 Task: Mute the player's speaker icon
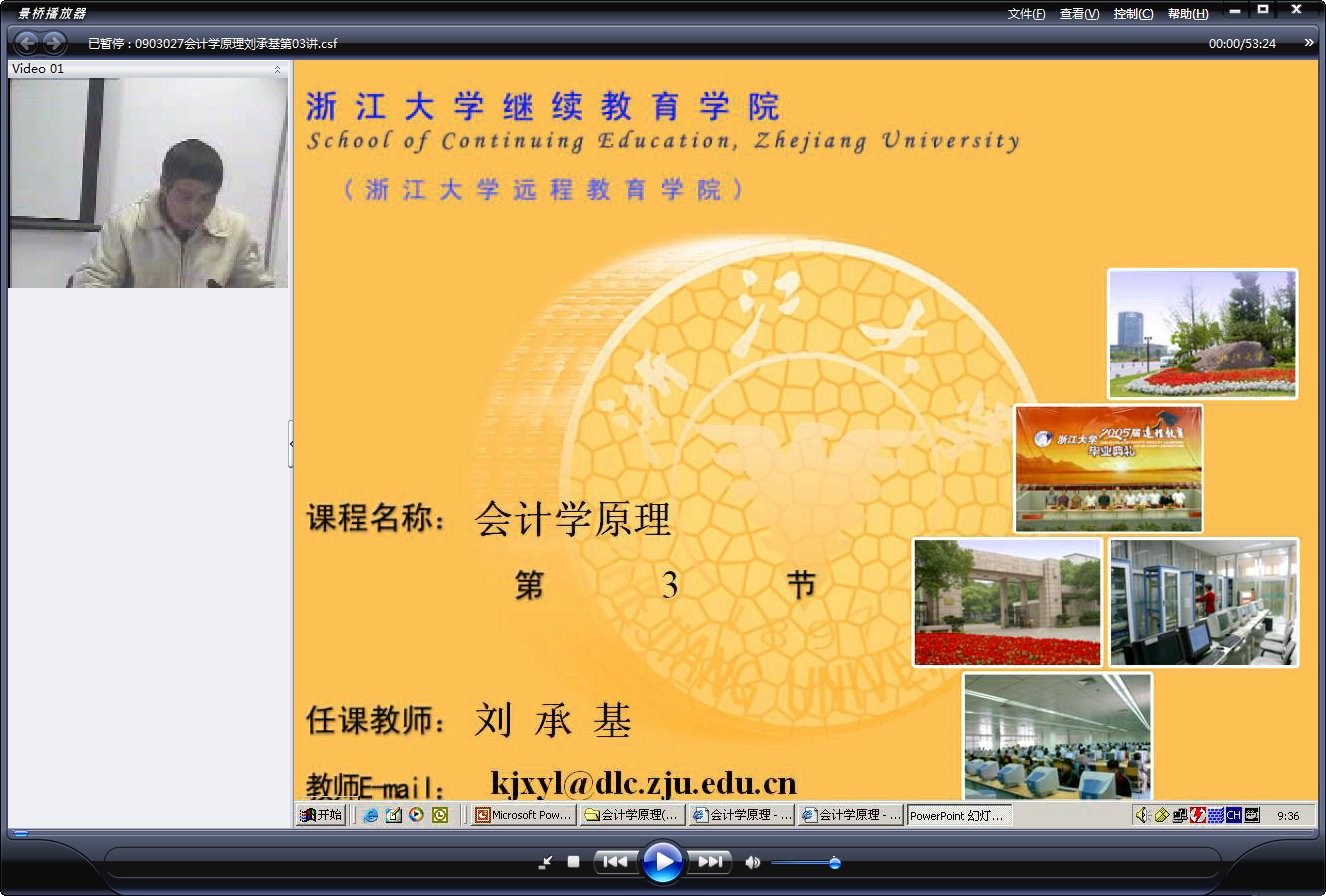pos(752,862)
